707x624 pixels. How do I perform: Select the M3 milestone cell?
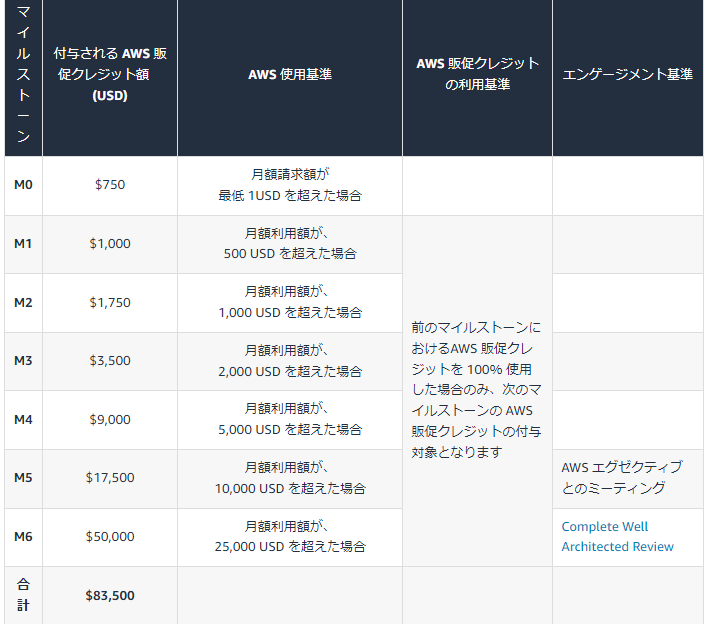coord(23,361)
